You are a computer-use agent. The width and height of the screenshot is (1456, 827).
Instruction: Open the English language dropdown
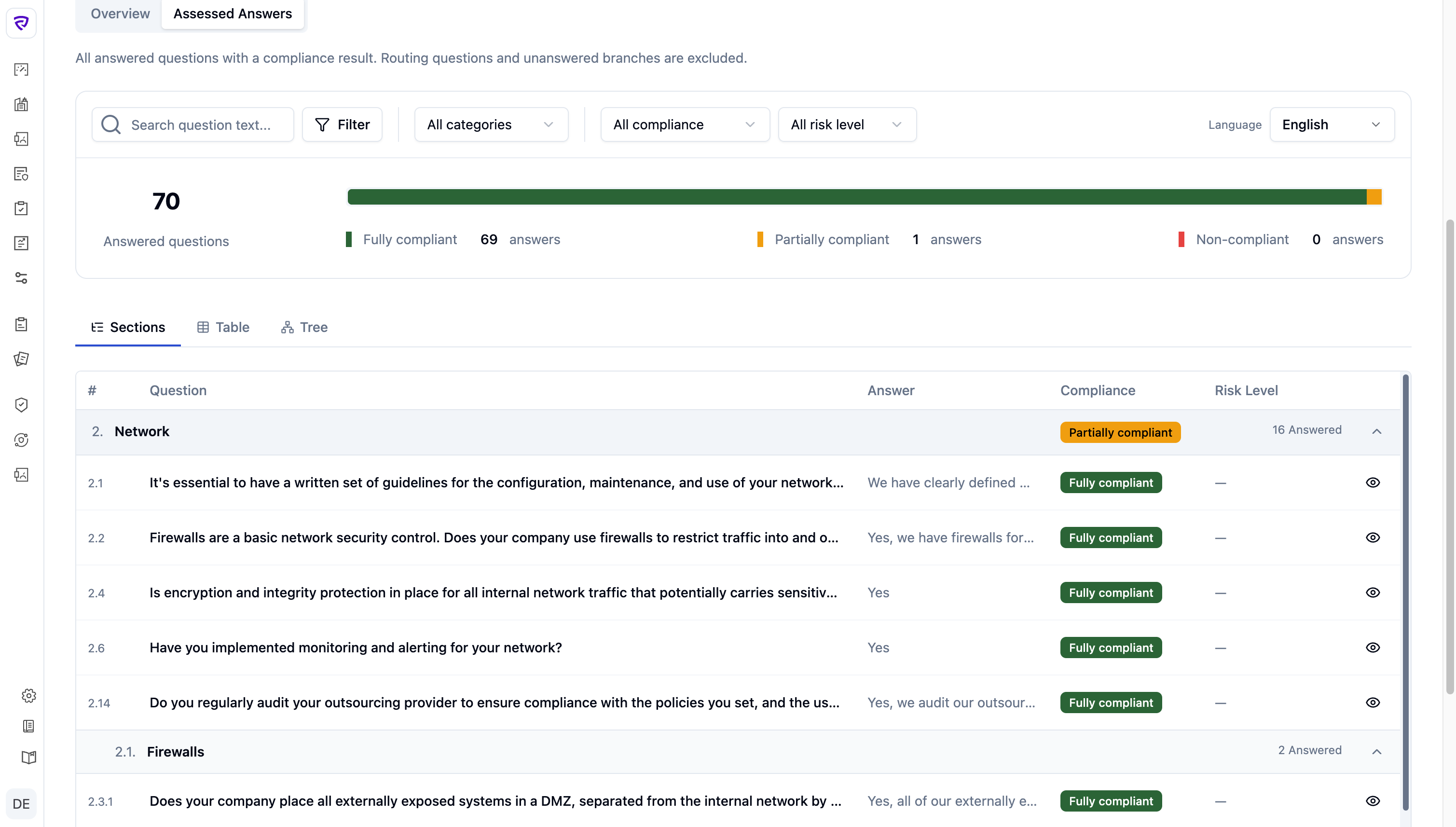pyautogui.click(x=1332, y=124)
